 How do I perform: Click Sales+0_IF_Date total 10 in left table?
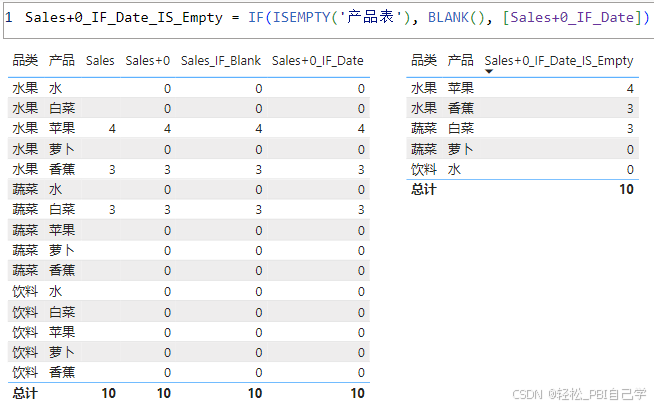pyautogui.click(x=357, y=393)
